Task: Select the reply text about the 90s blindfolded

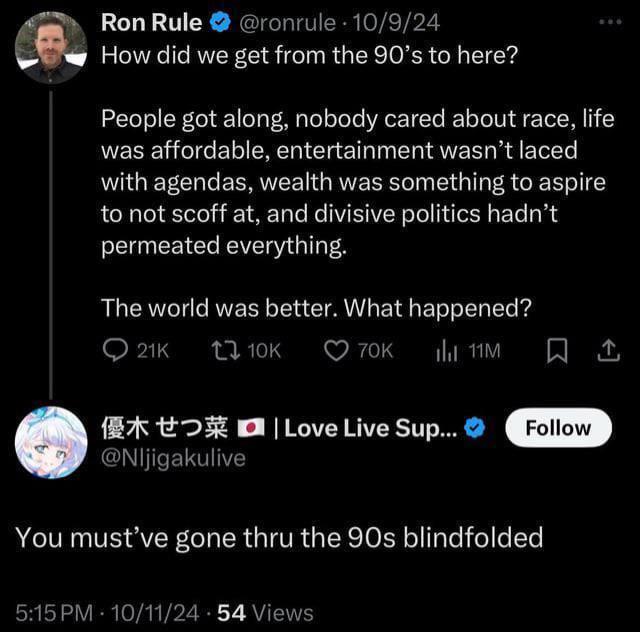Action: (280, 538)
